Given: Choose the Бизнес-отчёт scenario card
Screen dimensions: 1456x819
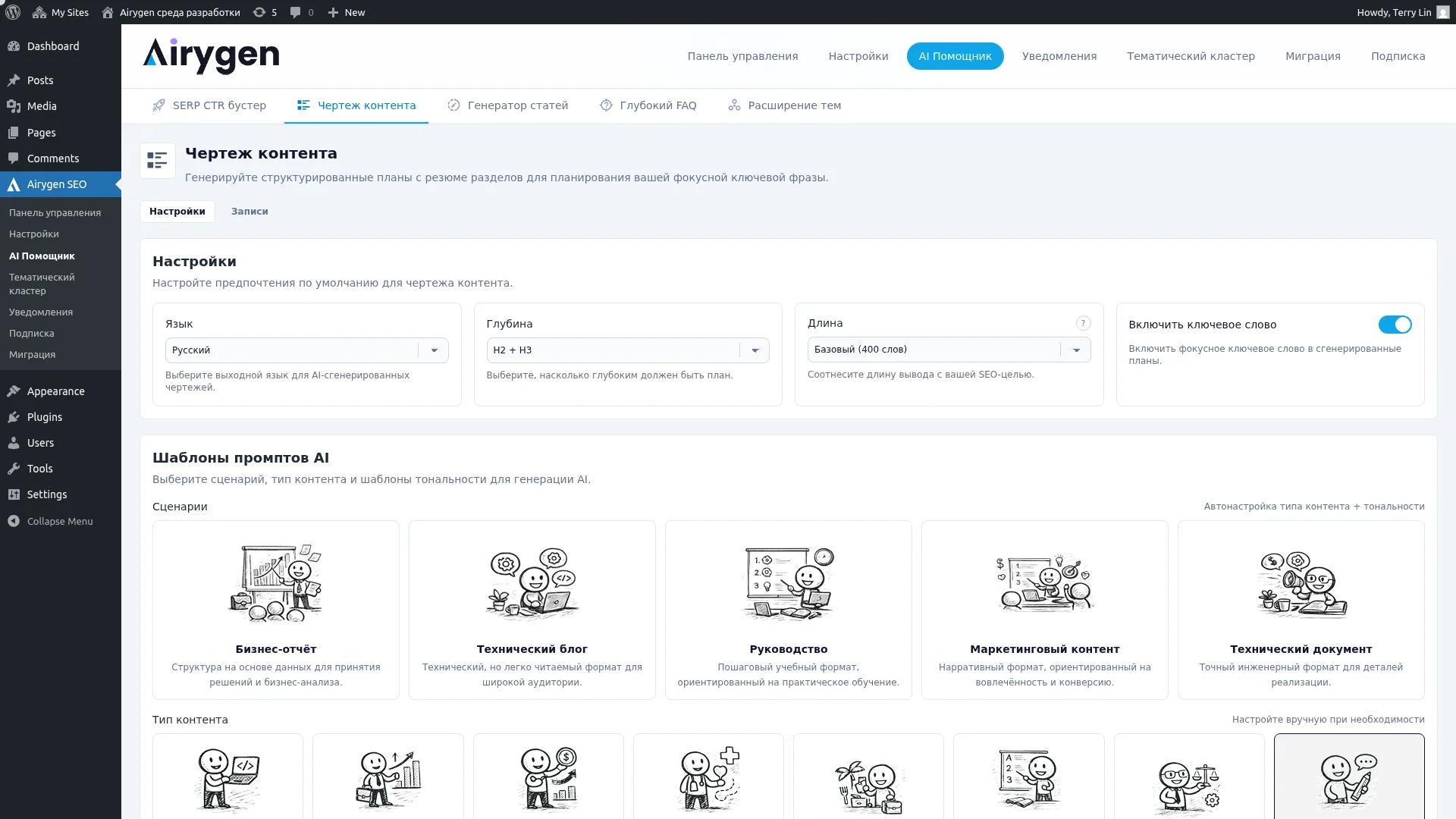Looking at the screenshot, I should 276,610.
